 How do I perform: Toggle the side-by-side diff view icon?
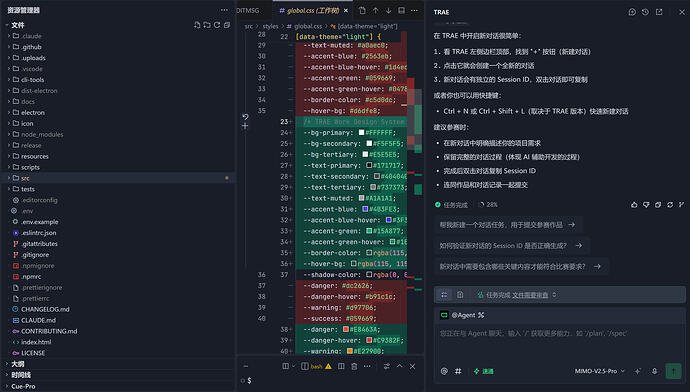coord(401,10)
